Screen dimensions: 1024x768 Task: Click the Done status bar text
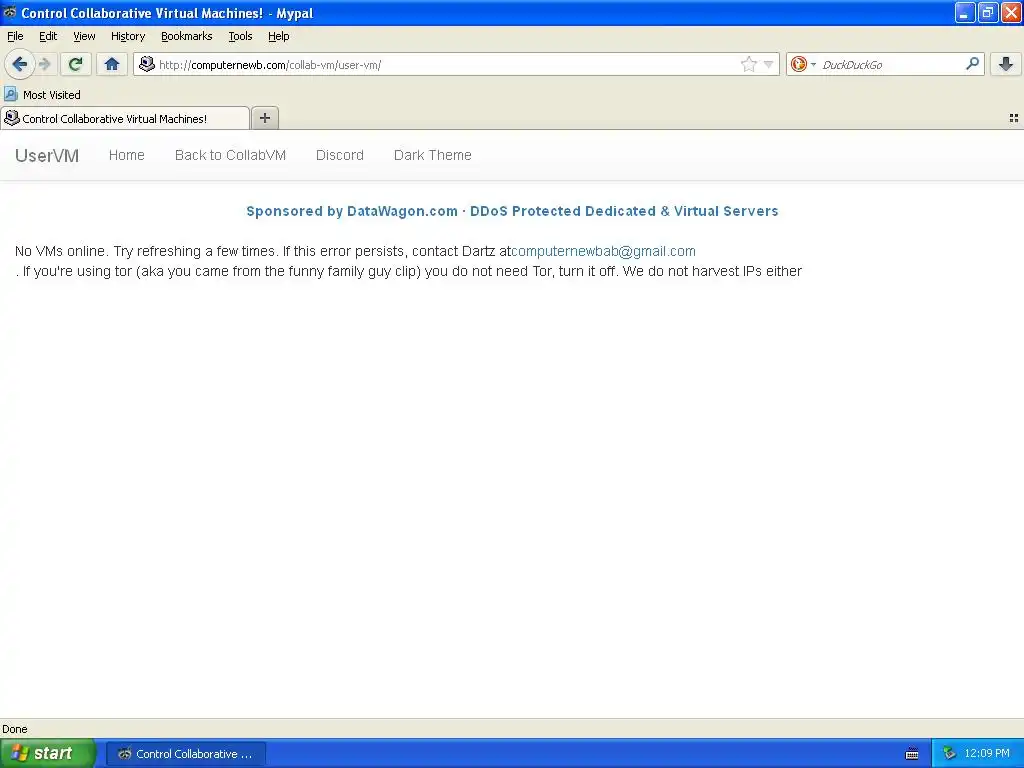15,729
